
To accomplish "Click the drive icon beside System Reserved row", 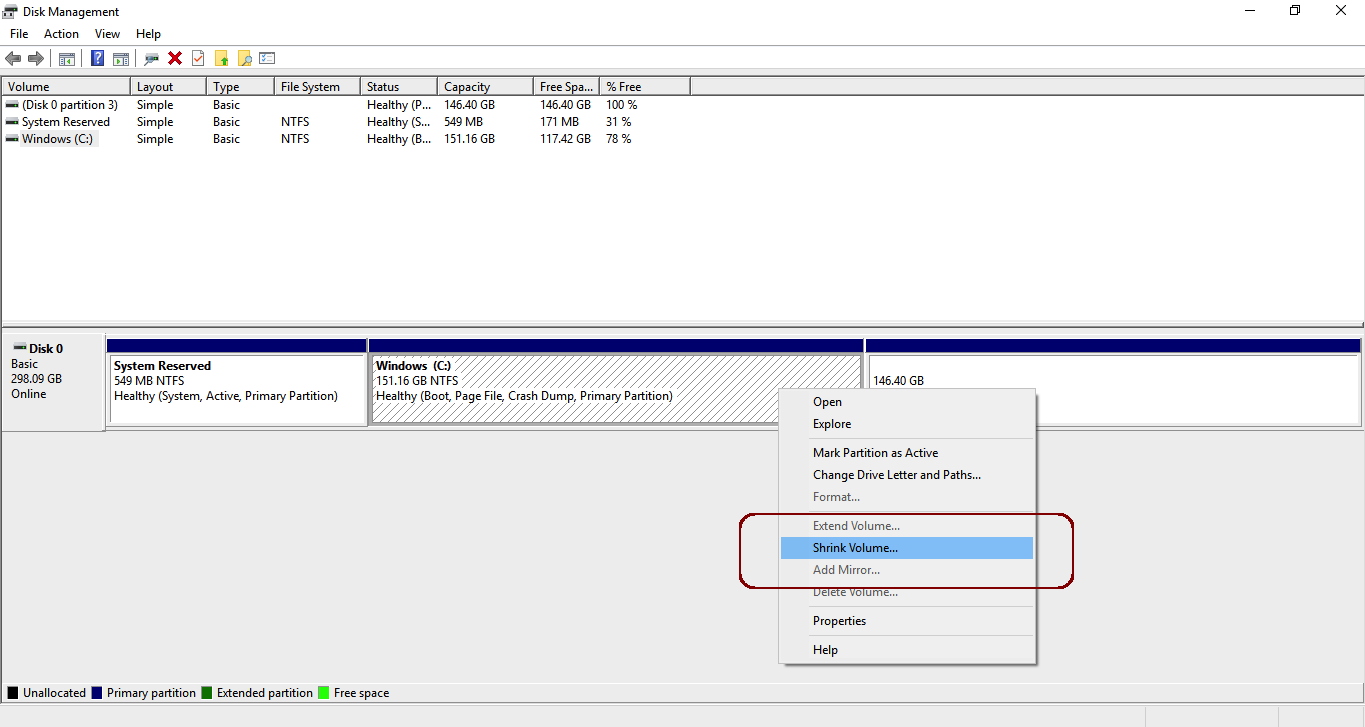I will (12, 122).
